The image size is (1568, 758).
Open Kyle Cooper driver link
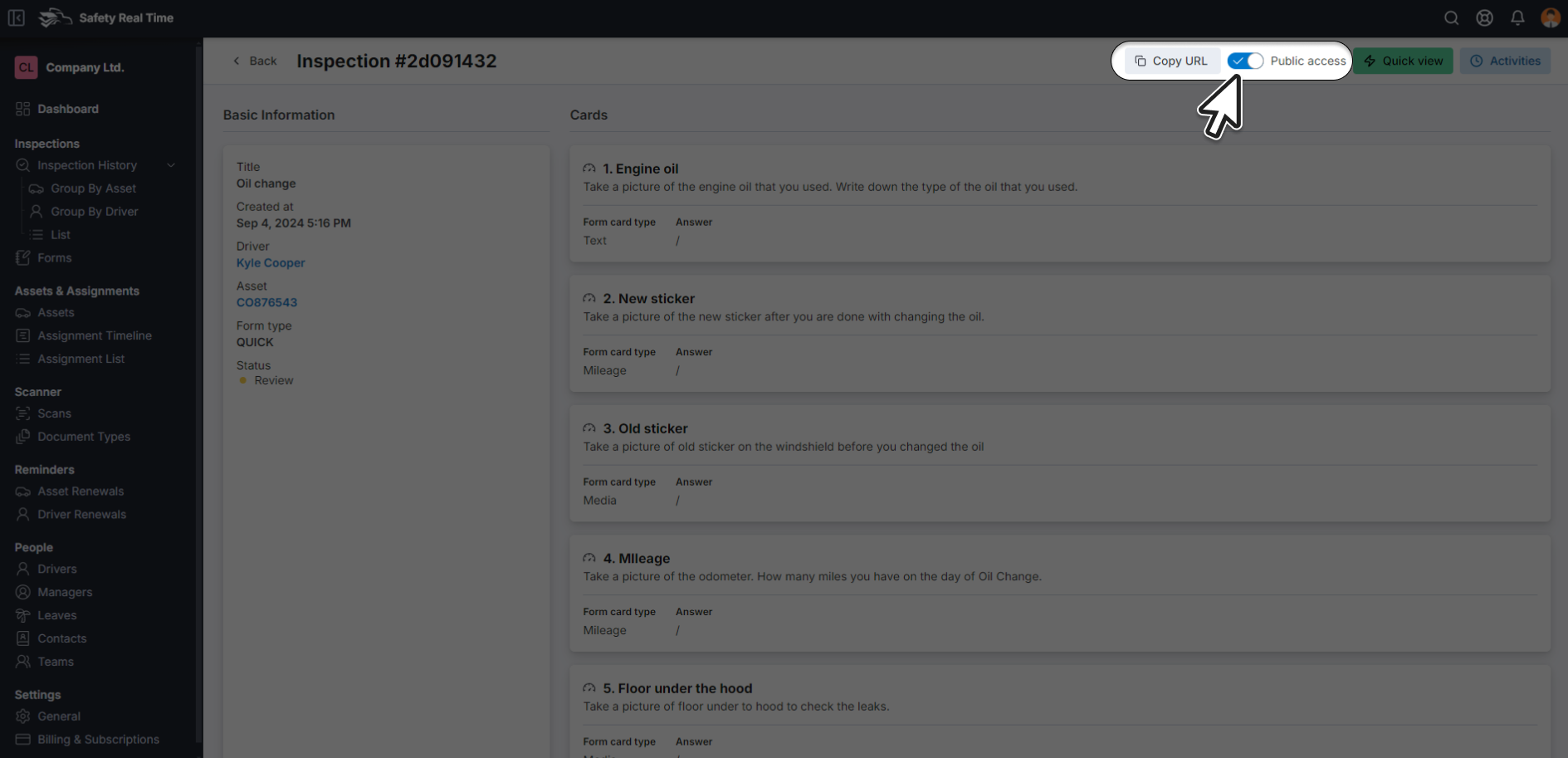point(271,263)
